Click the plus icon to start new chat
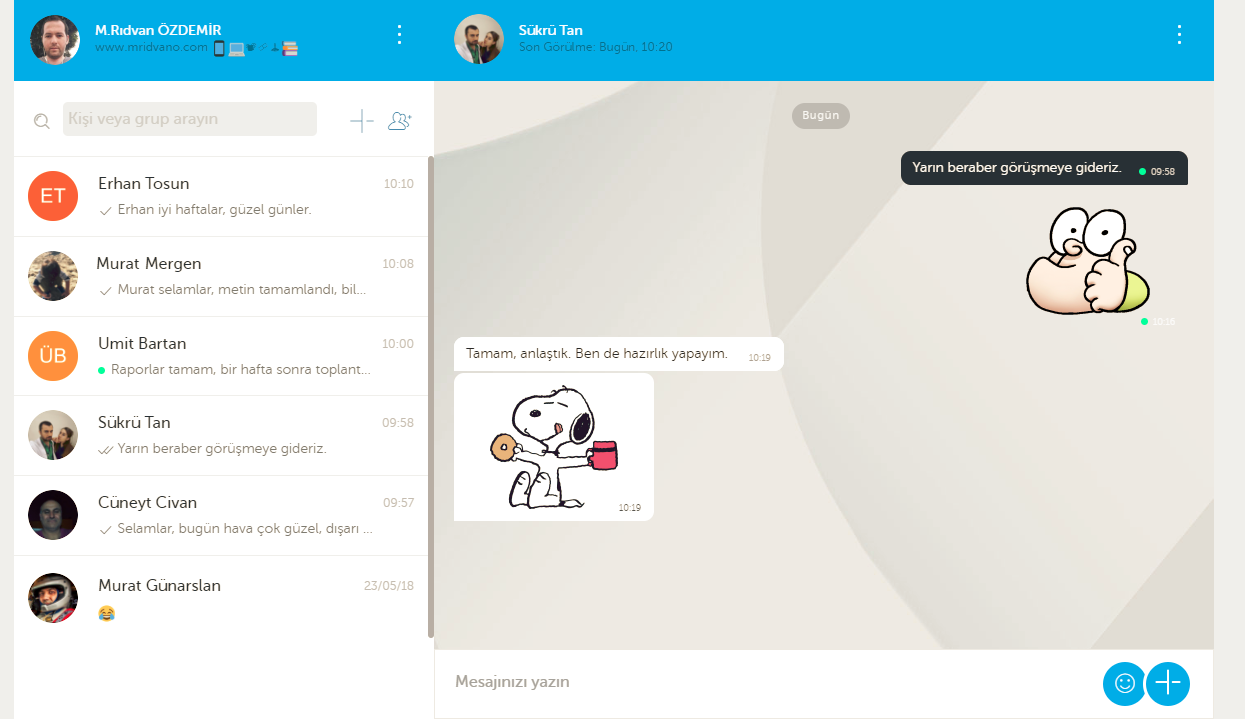Viewport: 1245px width, 719px height. pyautogui.click(x=362, y=121)
